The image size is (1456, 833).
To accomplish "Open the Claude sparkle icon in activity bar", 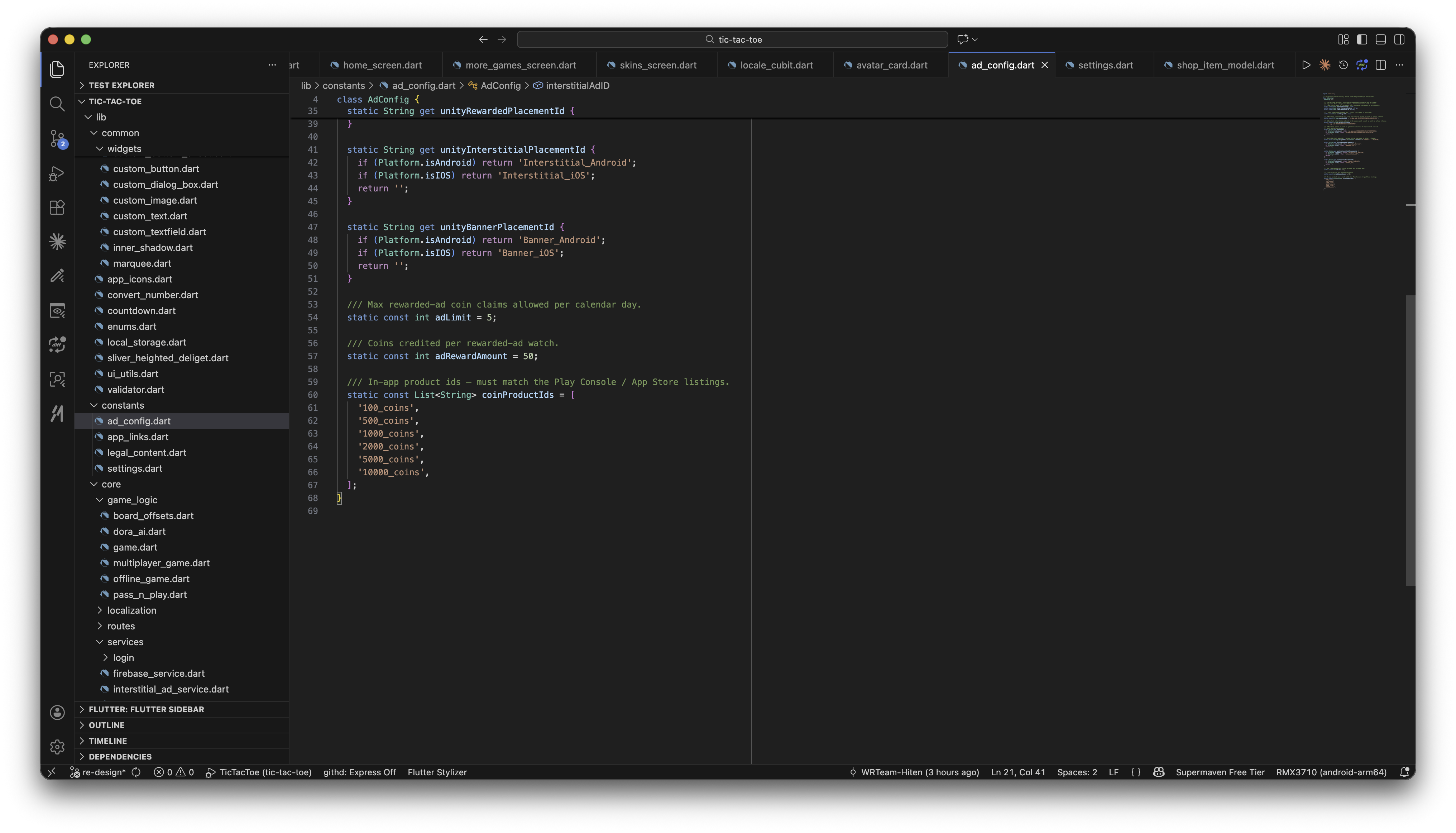I will 57,242.
